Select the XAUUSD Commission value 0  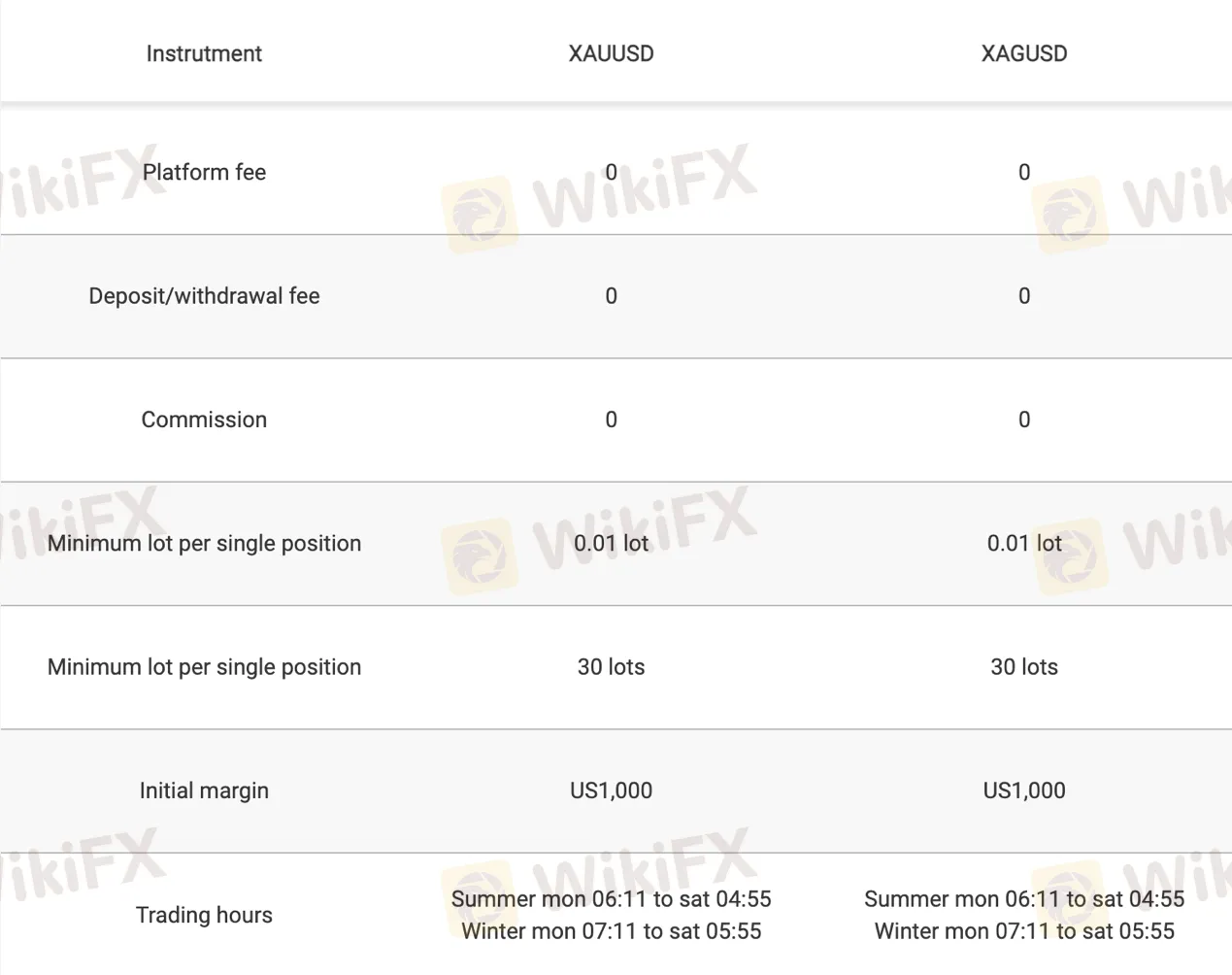[x=611, y=420]
